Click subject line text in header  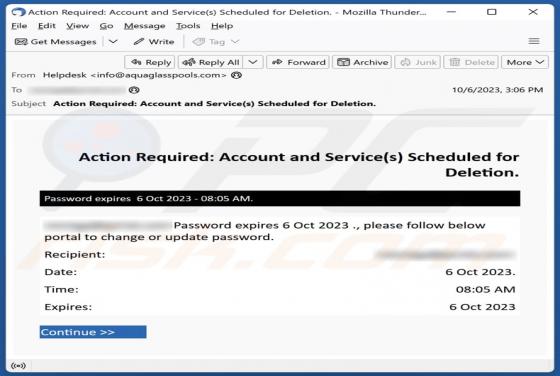(214, 104)
